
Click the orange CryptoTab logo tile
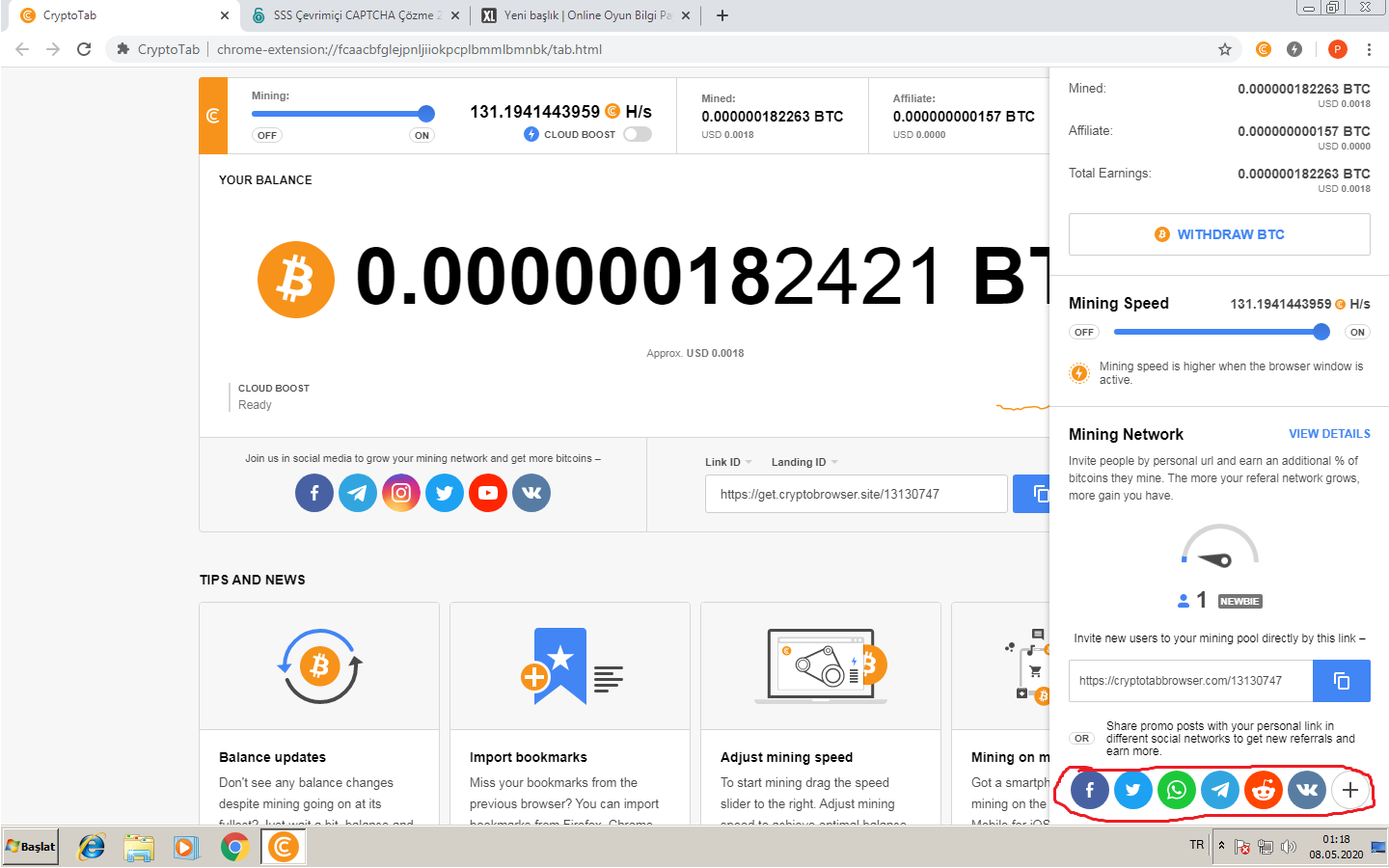point(213,116)
